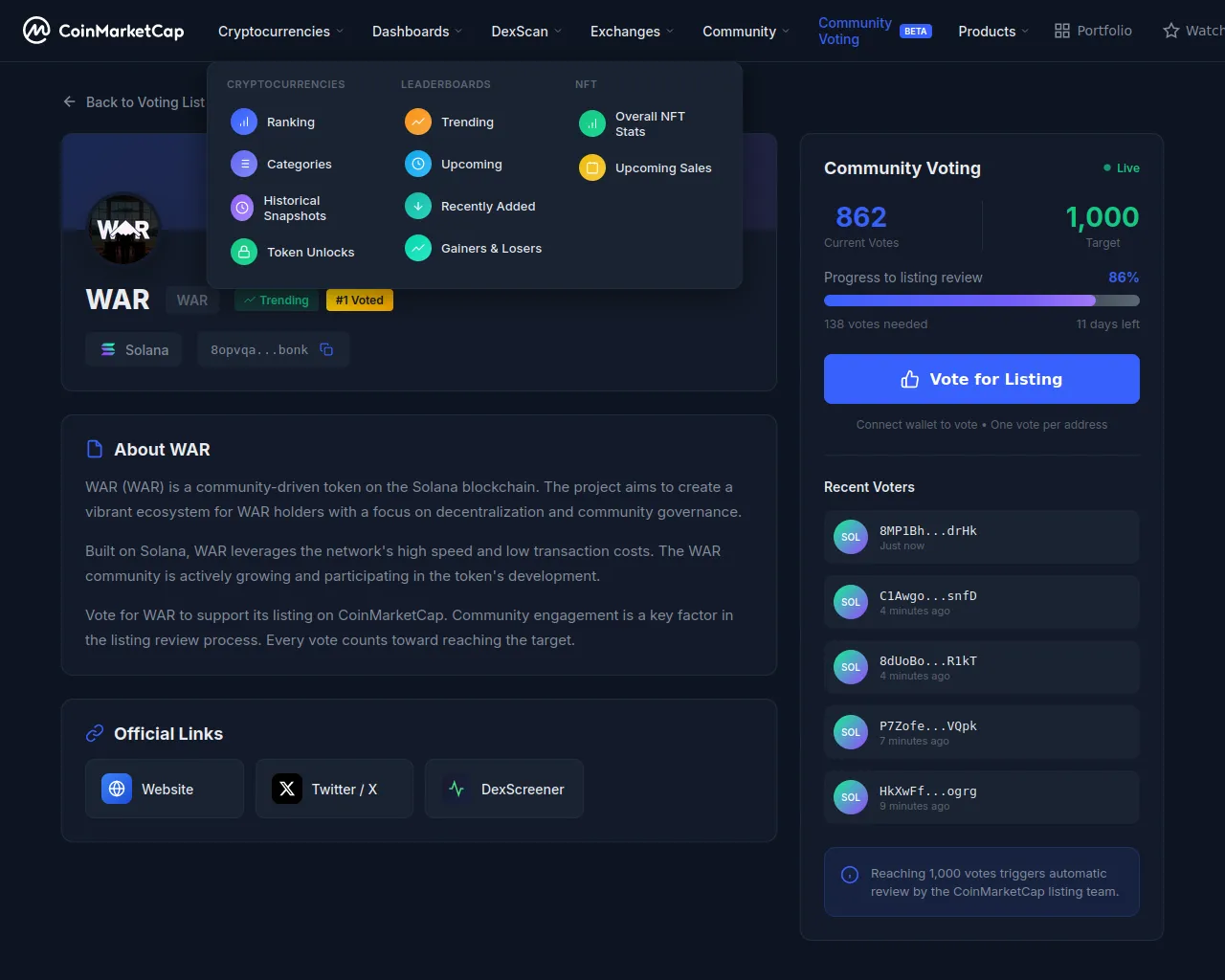Click the listing review progress bar
This screenshot has width=1225, height=980.
[x=982, y=301]
